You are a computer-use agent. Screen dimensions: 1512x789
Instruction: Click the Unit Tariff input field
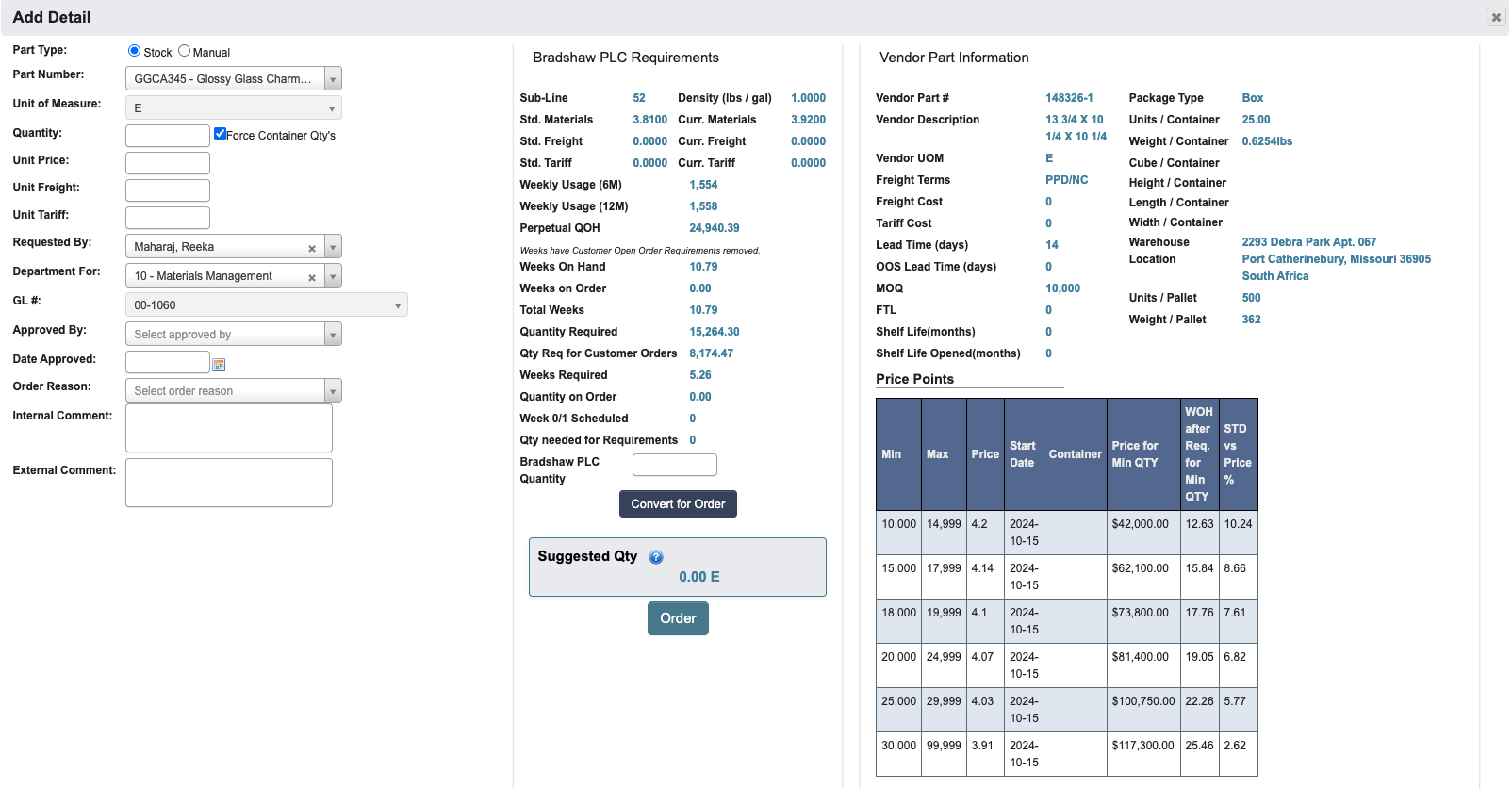click(168, 218)
